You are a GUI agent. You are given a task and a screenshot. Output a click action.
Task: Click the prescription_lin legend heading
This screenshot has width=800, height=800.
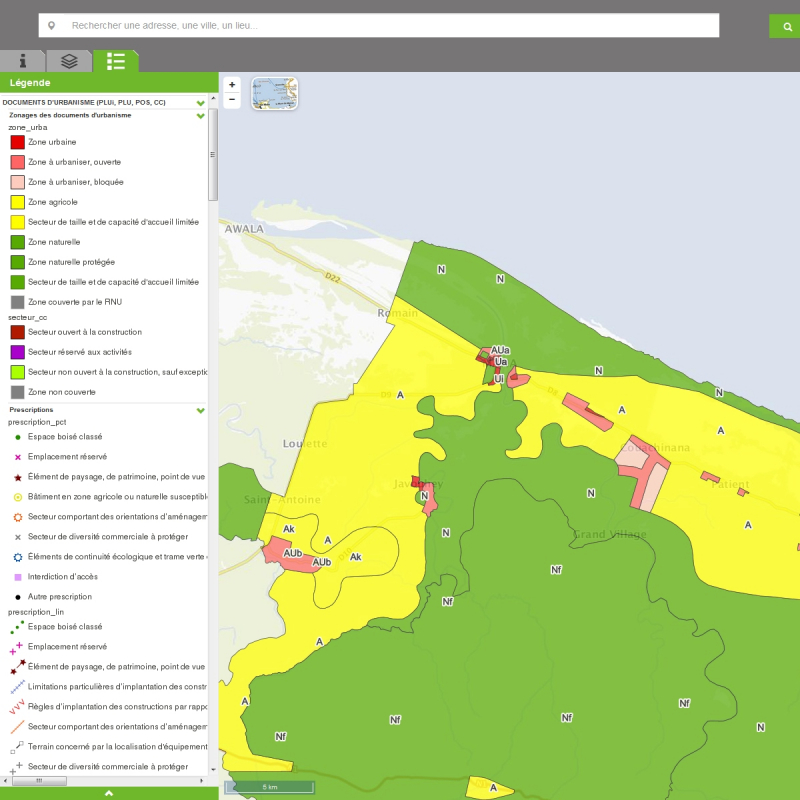coord(36,612)
